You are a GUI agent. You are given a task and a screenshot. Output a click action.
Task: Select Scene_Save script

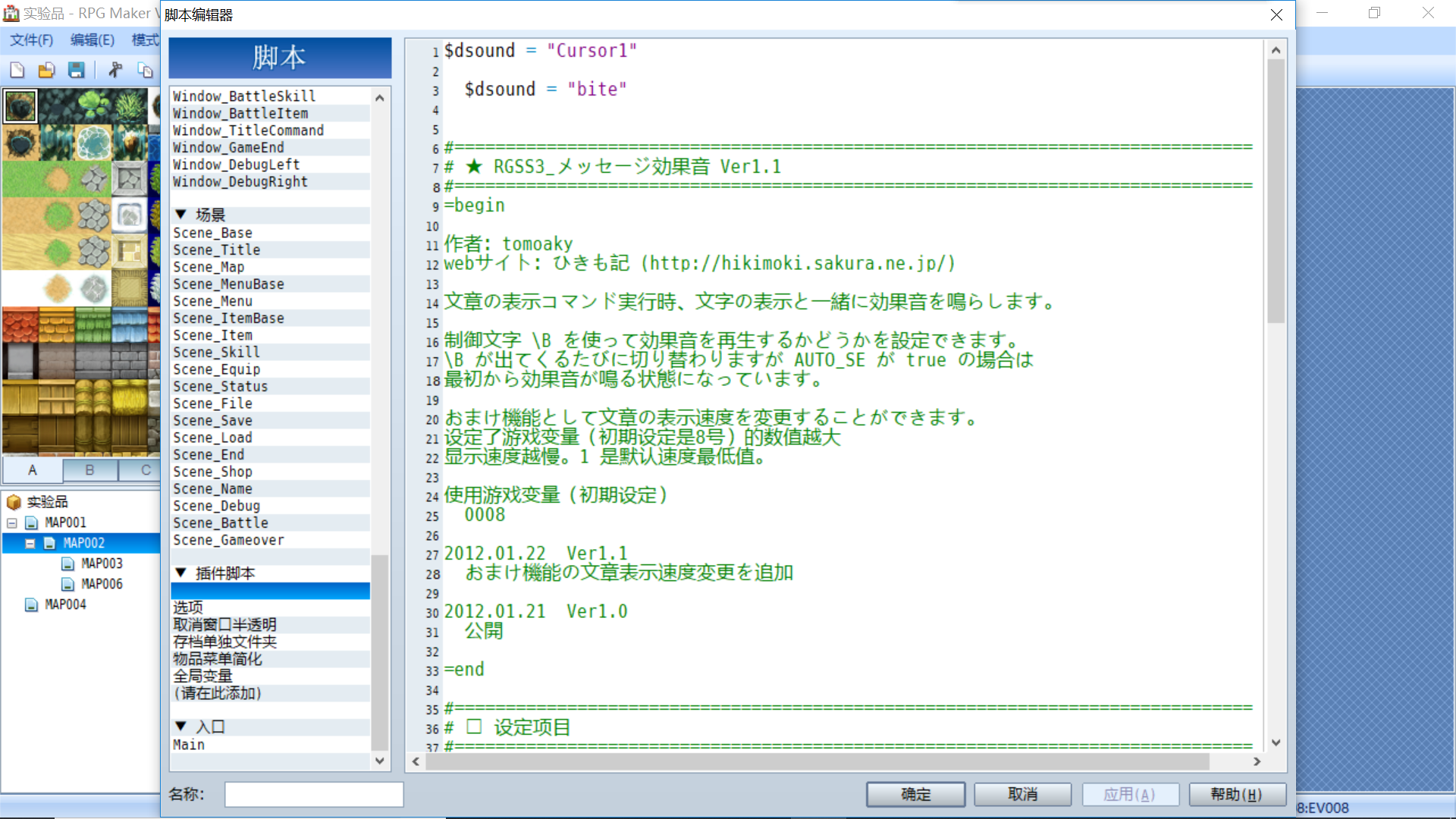[271, 421]
